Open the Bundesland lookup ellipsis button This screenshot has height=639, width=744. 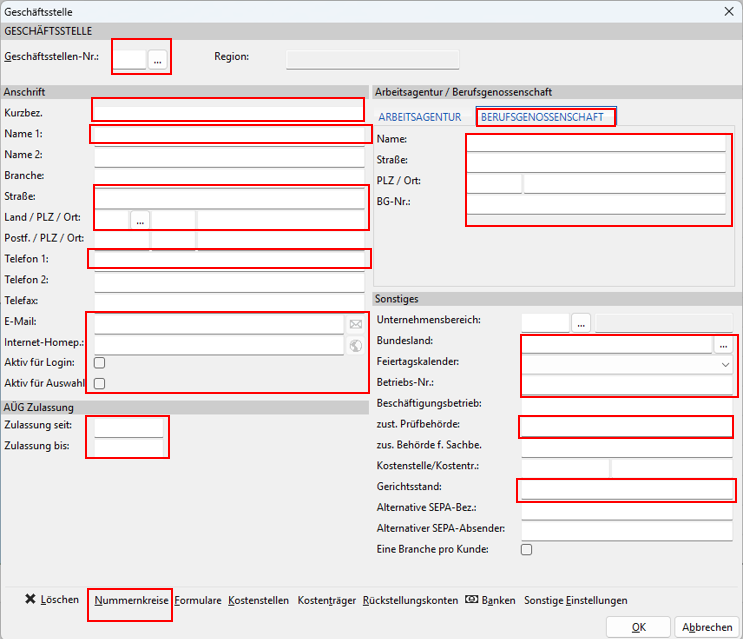(x=723, y=345)
